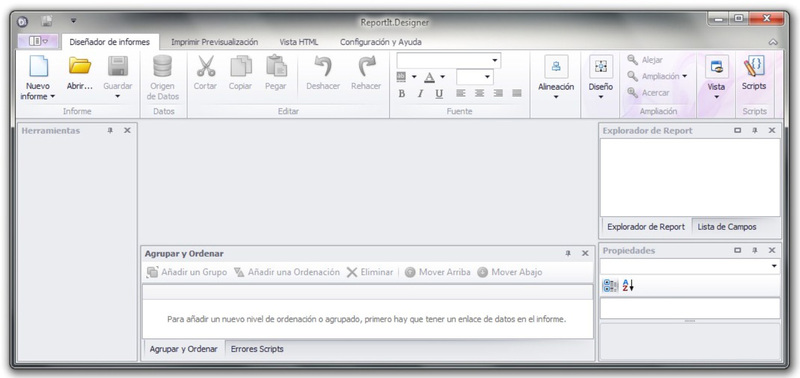Center the text alignment
Viewport: 800px width, 378px height.
479,93
